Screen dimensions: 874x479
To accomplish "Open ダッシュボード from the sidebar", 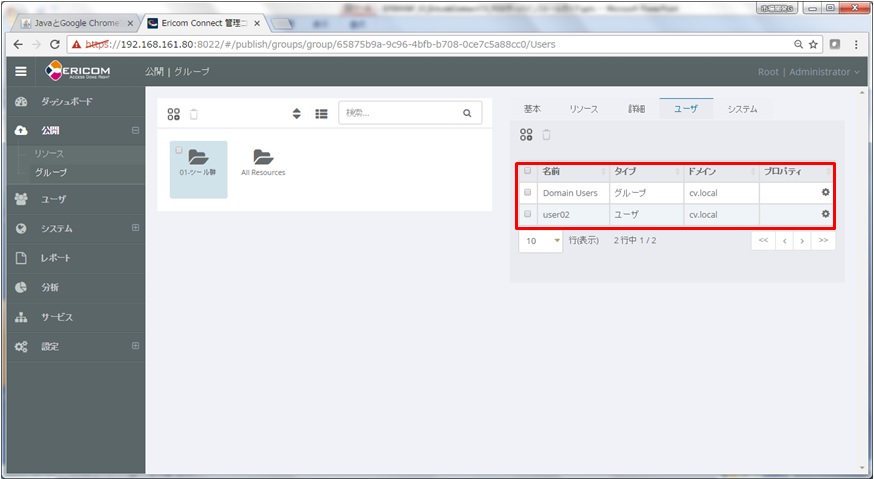I will [66, 102].
